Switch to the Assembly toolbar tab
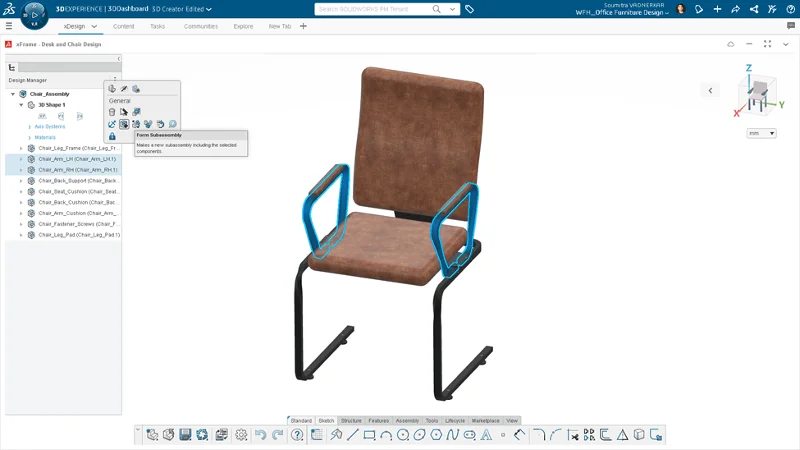Screen dimensions: 800x450 [407, 421]
